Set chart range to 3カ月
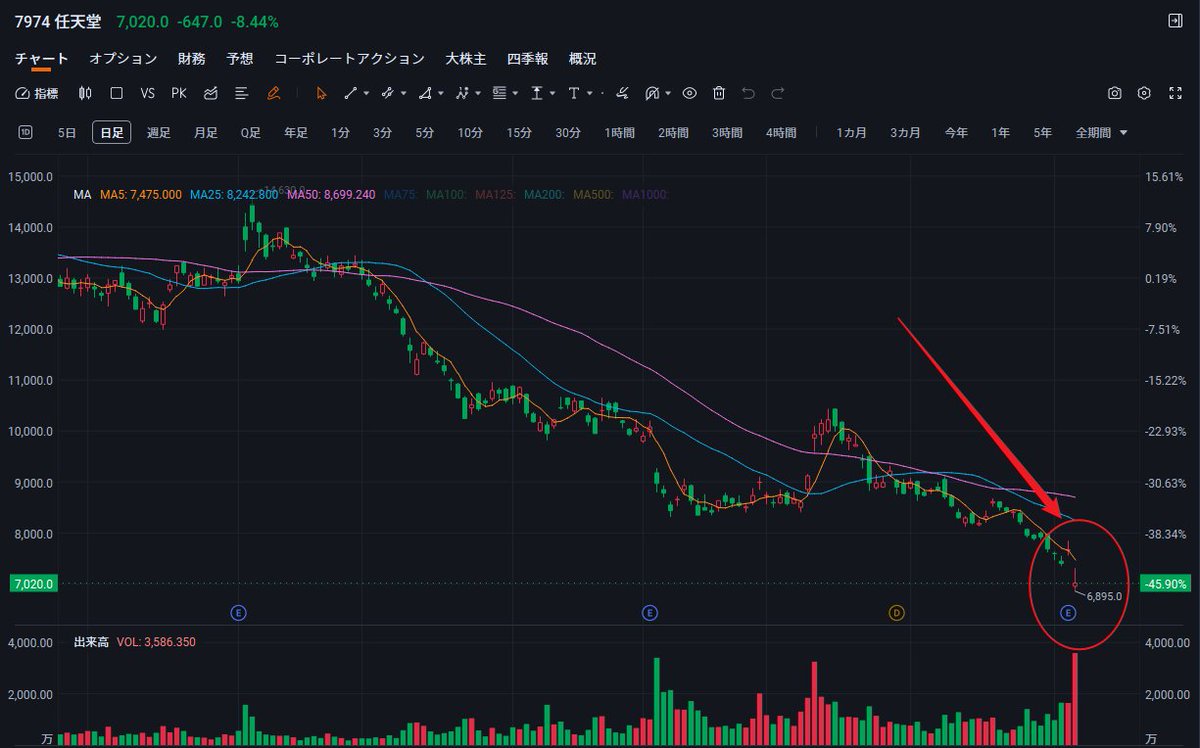This screenshot has width=1200, height=748. [x=906, y=132]
